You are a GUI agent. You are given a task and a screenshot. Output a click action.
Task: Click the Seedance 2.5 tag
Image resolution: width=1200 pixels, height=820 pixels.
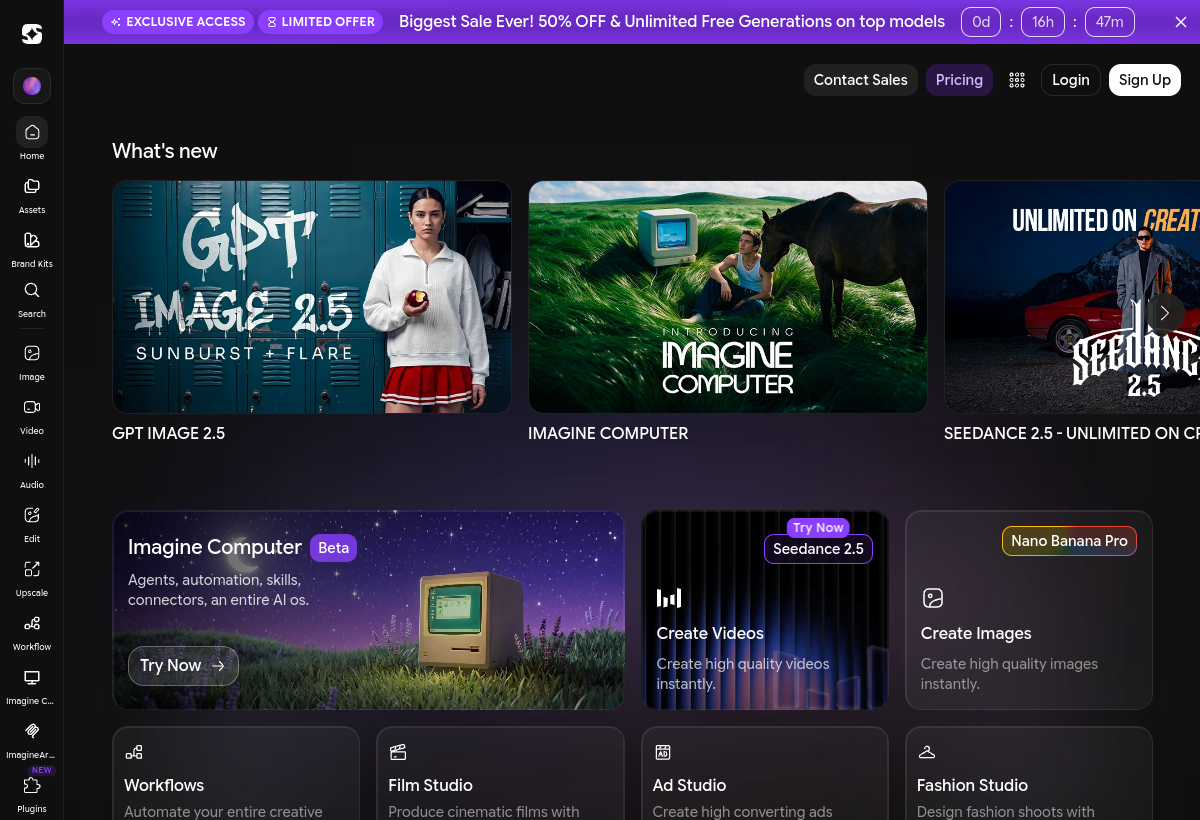point(818,548)
